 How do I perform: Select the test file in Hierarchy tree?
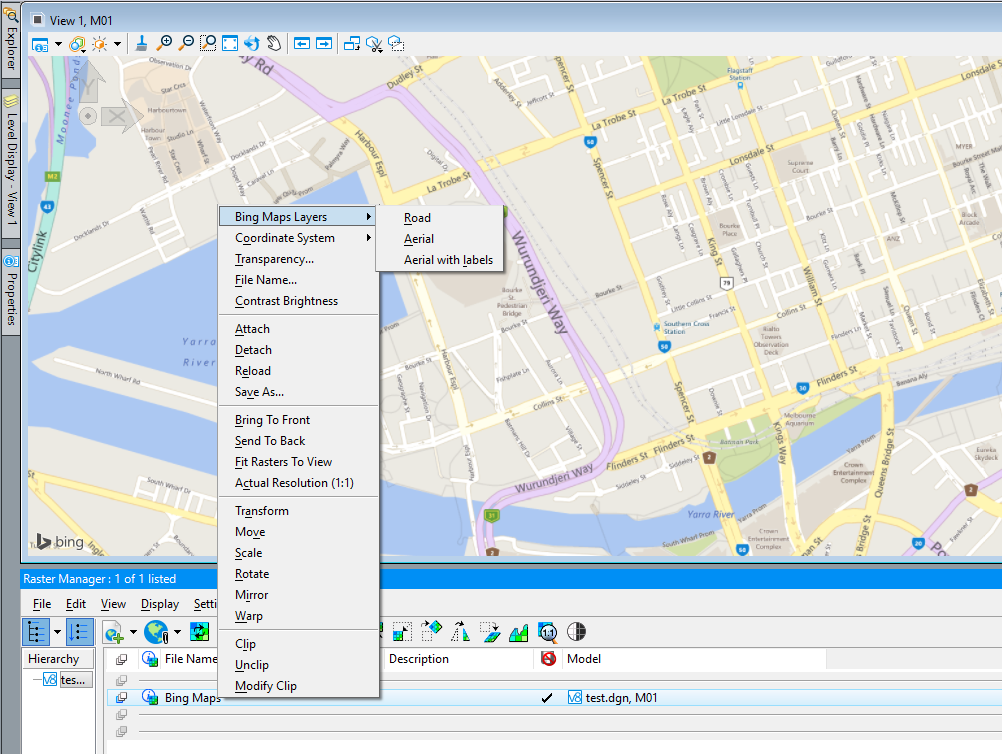(72, 680)
